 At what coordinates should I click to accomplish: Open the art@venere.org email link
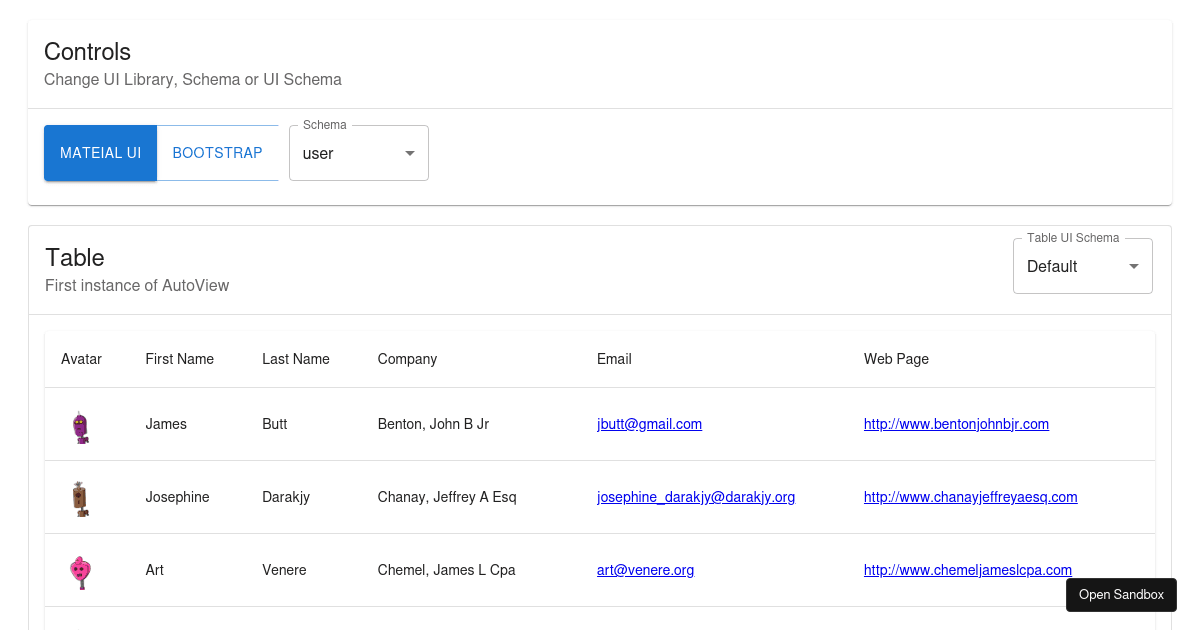(x=645, y=570)
